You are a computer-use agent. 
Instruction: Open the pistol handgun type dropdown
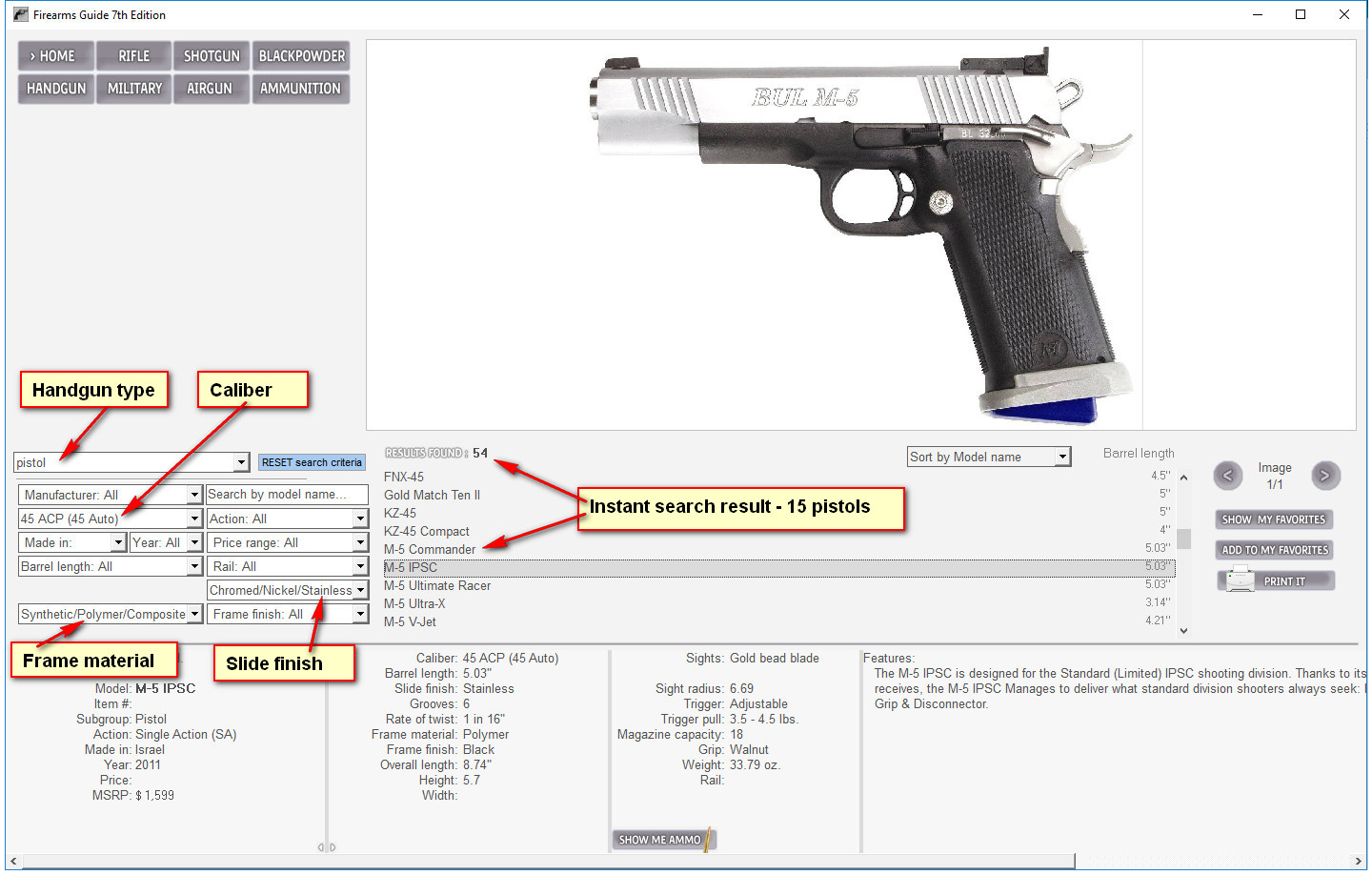click(241, 462)
